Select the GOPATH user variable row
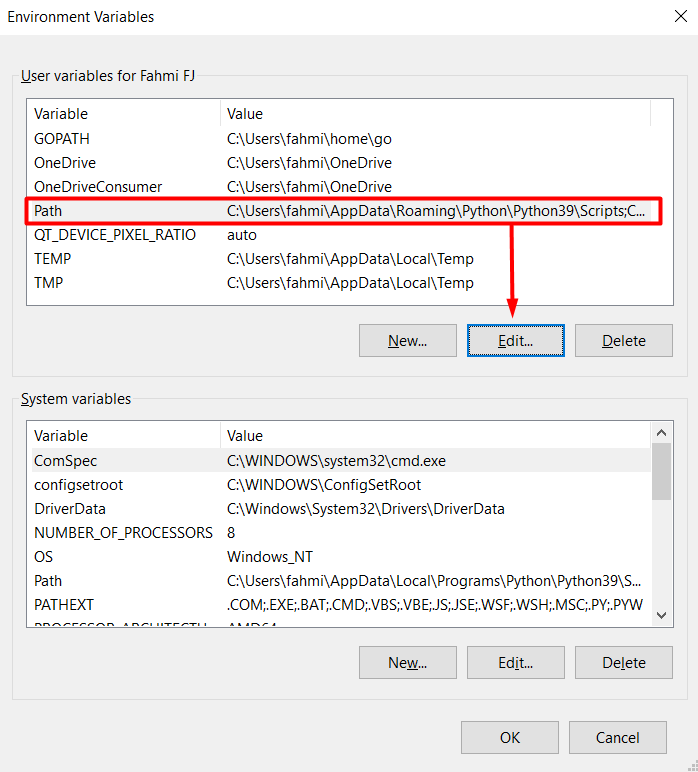Image resolution: width=698 pixels, height=772 pixels. point(62,139)
